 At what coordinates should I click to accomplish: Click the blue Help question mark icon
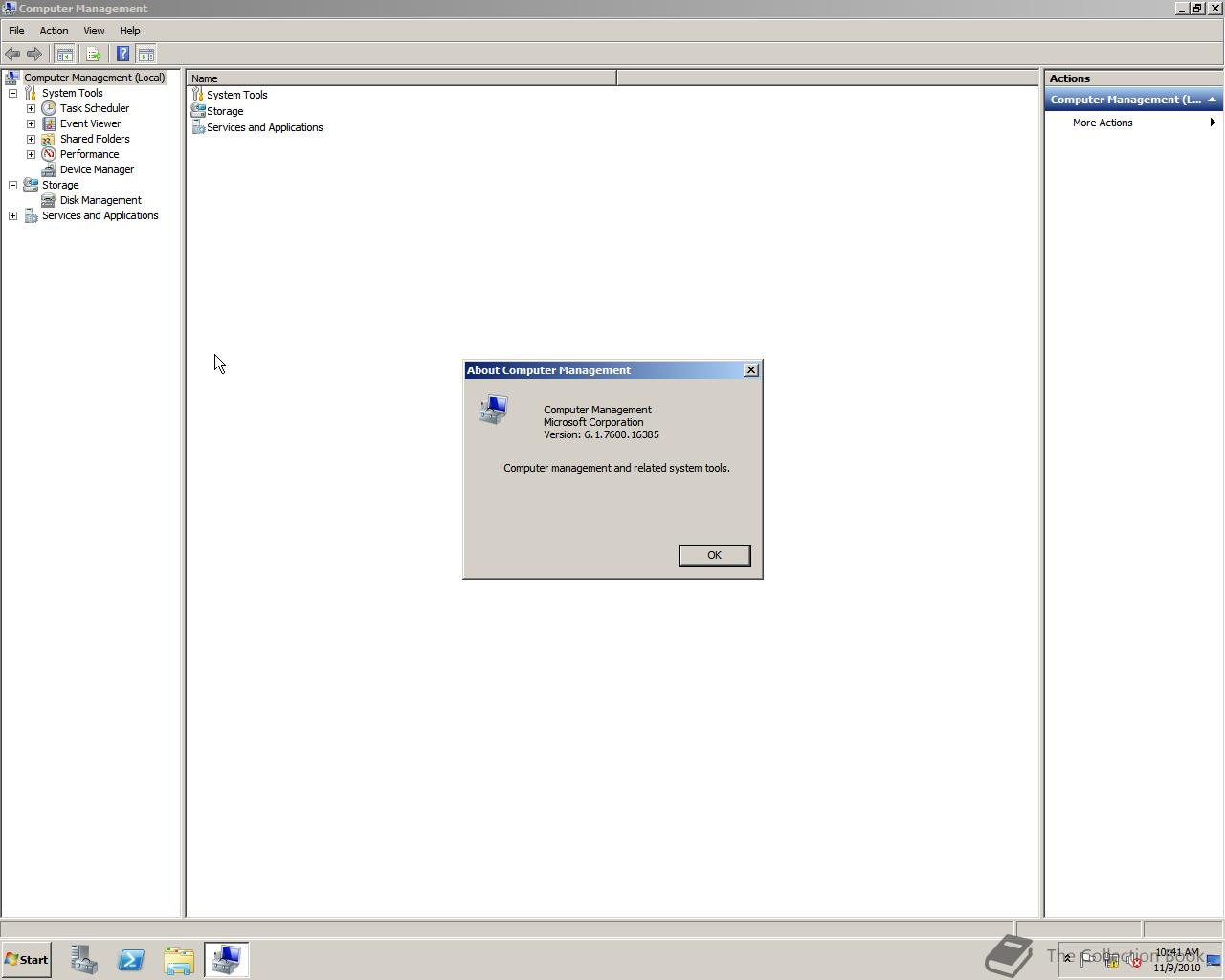coord(122,54)
